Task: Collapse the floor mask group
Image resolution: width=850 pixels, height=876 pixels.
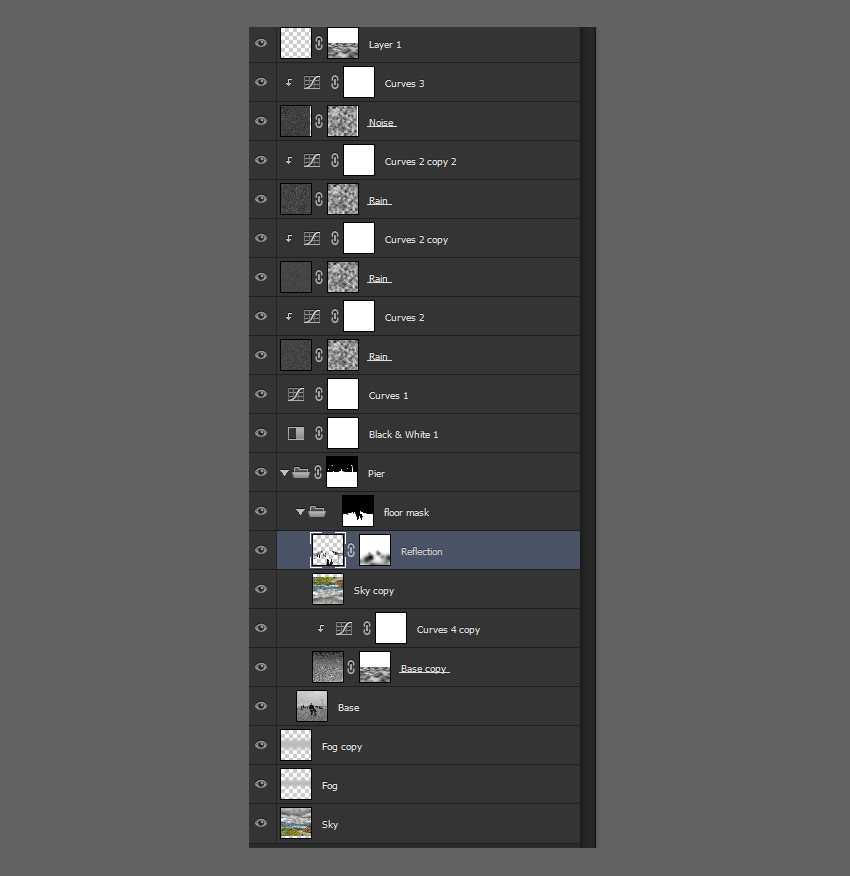Action: pyautogui.click(x=300, y=512)
